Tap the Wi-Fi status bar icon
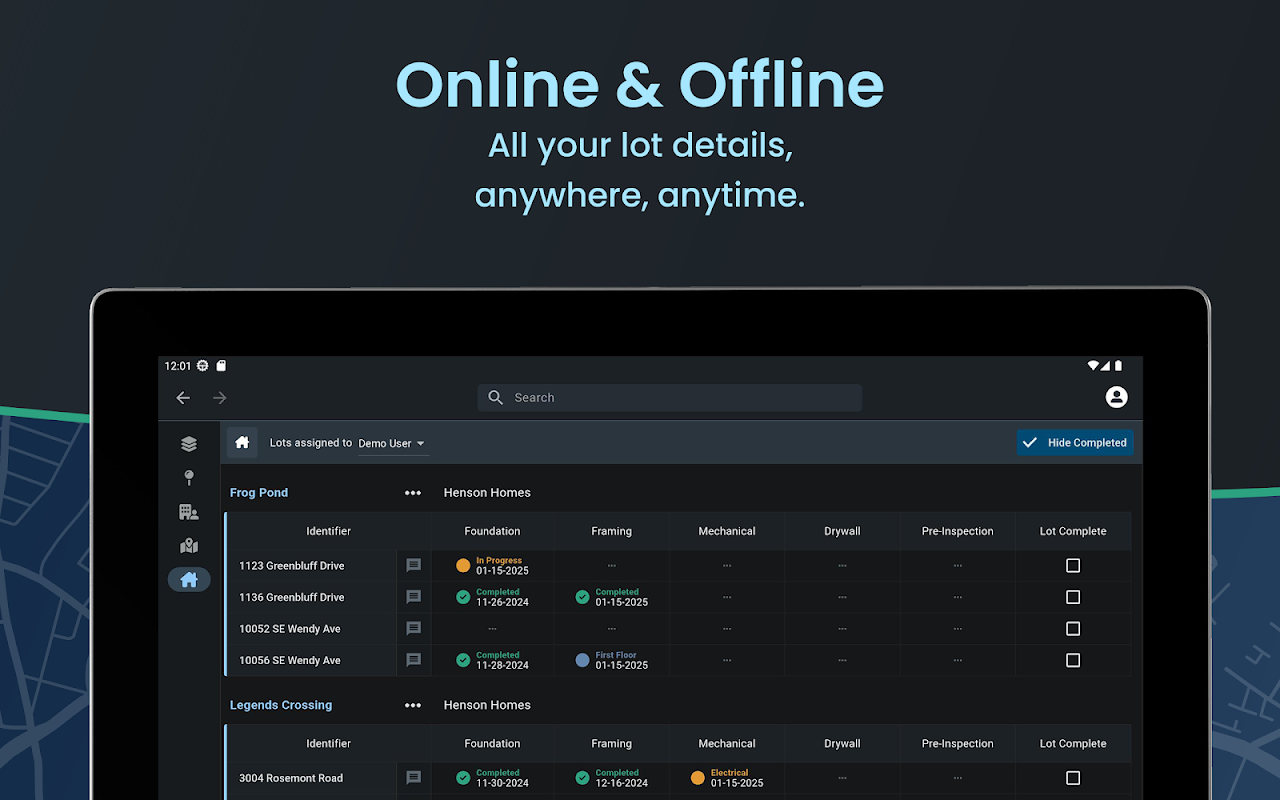 pos(1094,366)
